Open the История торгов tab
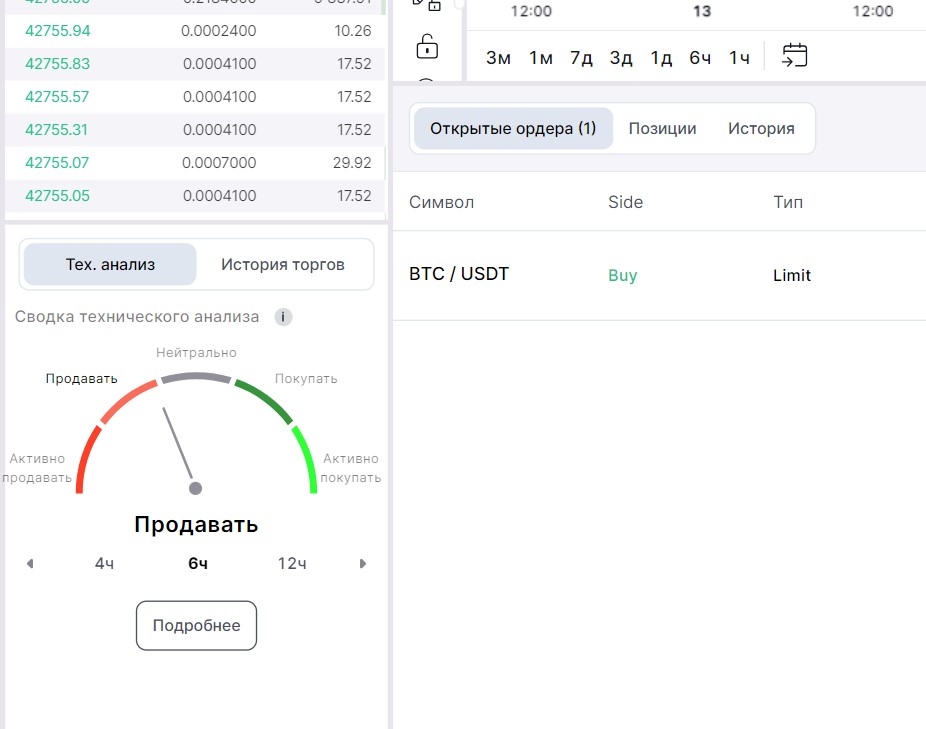The image size is (926, 729). [x=283, y=264]
